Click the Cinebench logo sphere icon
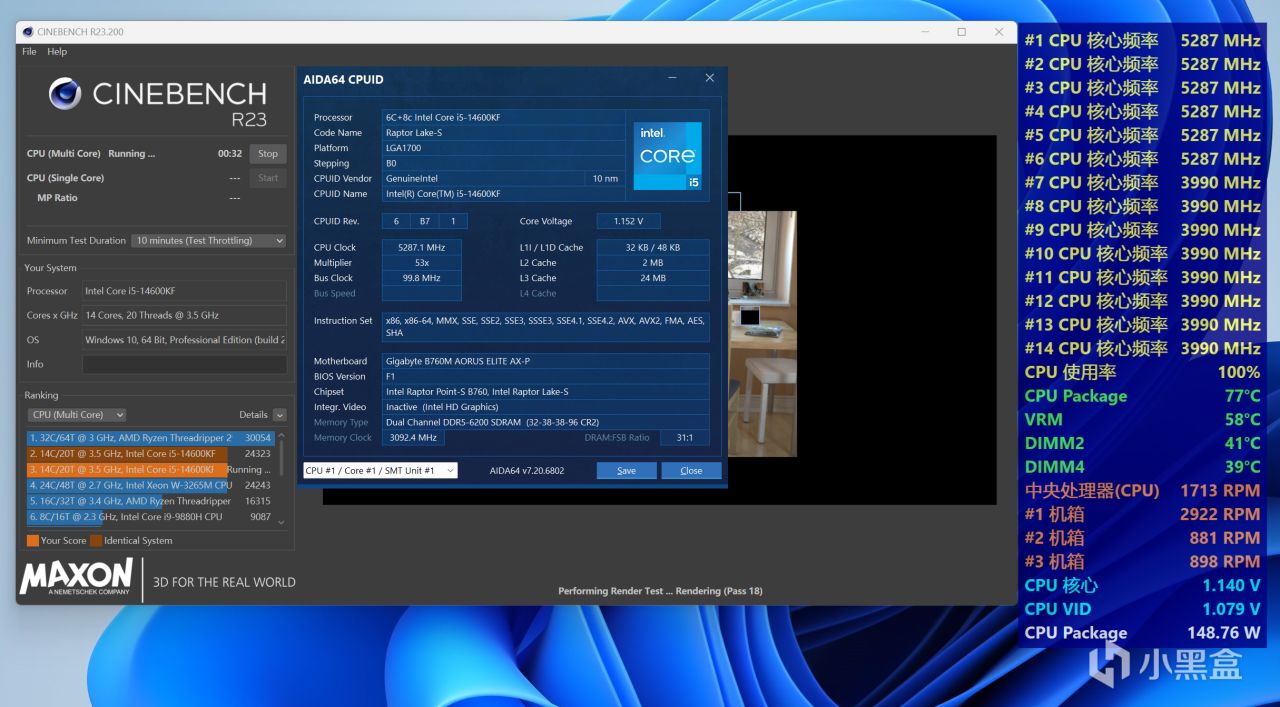This screenshot has height=707, width=1280. (65, 94)
